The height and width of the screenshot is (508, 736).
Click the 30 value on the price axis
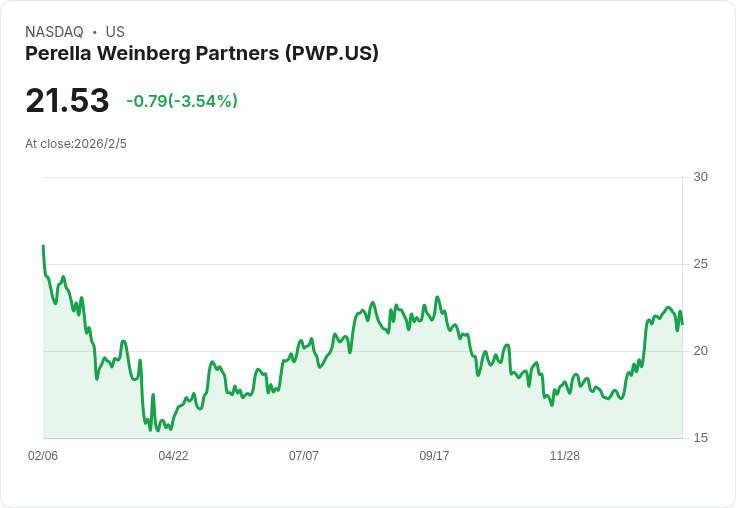700,177
